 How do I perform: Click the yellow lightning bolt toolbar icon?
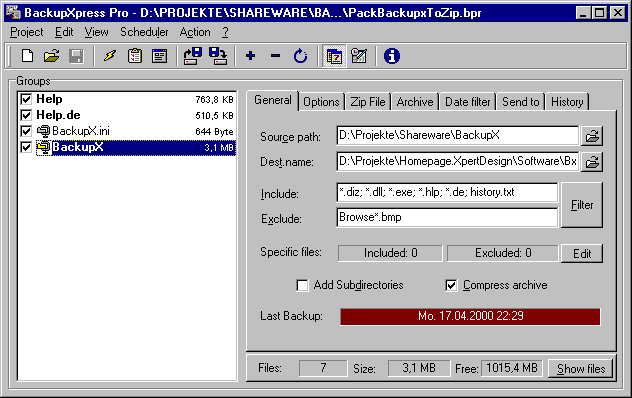110,56
